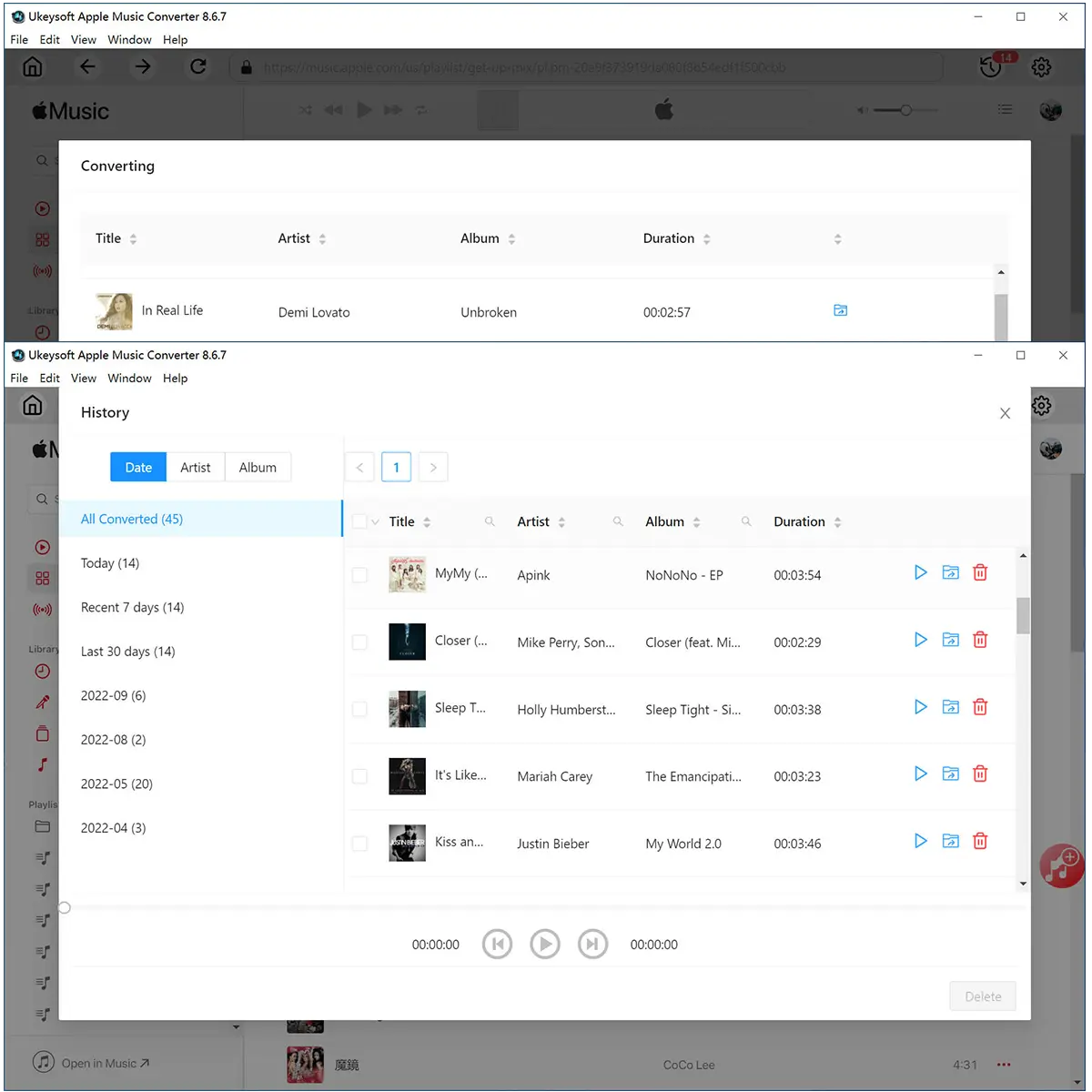Sort History by Album column
The image size is (1092, 1092).
click(696, 522)
